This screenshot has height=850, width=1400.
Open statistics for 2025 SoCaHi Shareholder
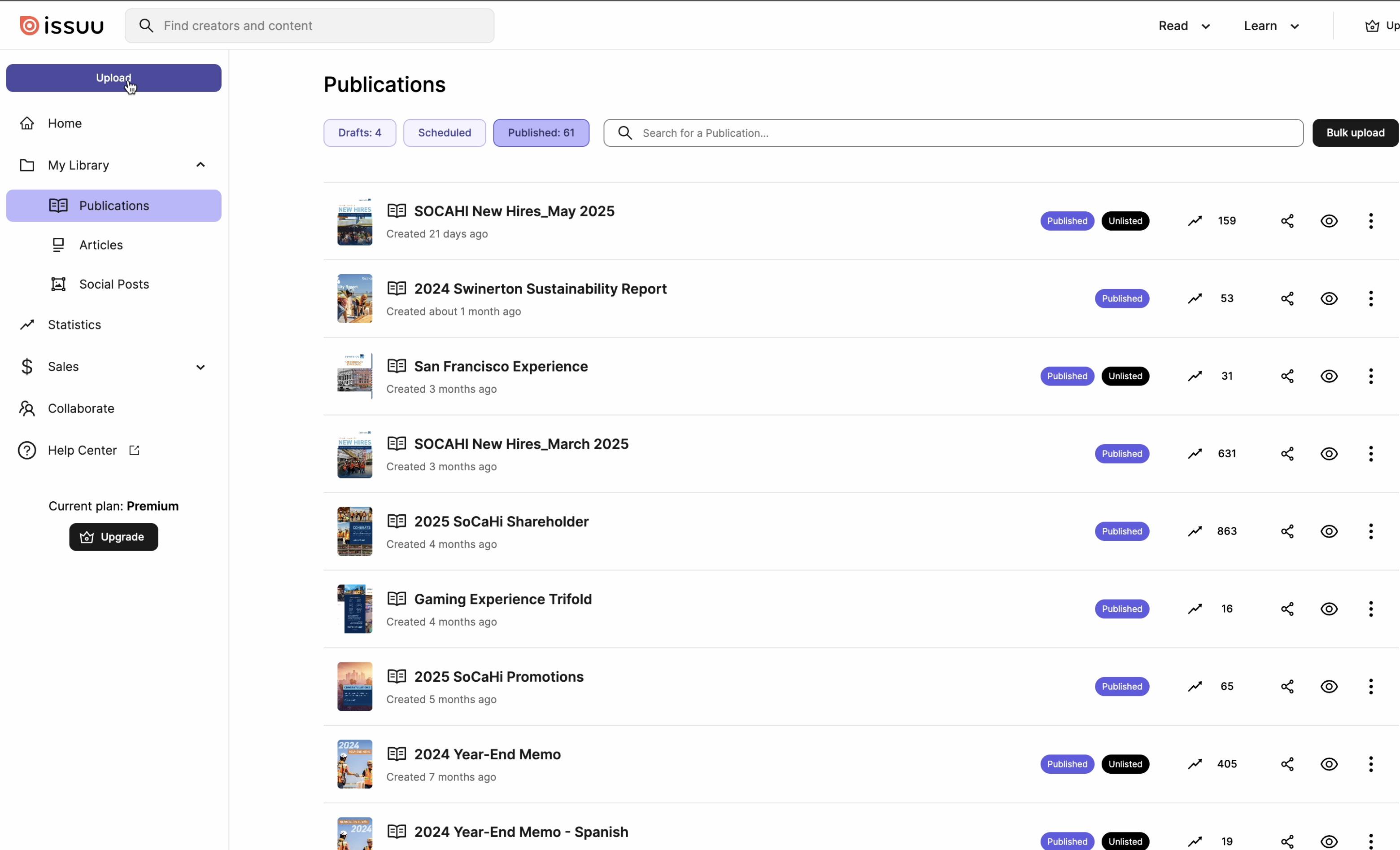1195,531
